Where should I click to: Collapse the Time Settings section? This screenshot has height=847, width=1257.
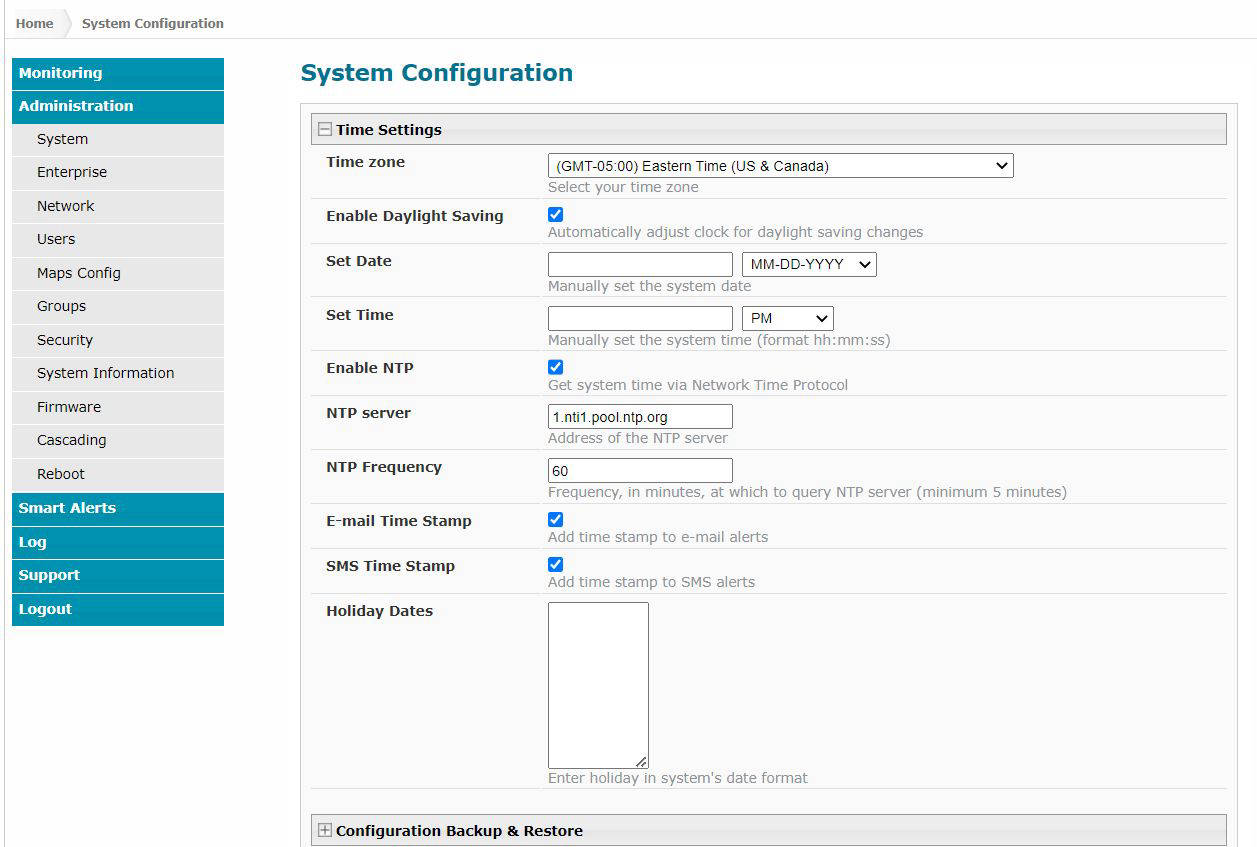(x=324, y=129)
